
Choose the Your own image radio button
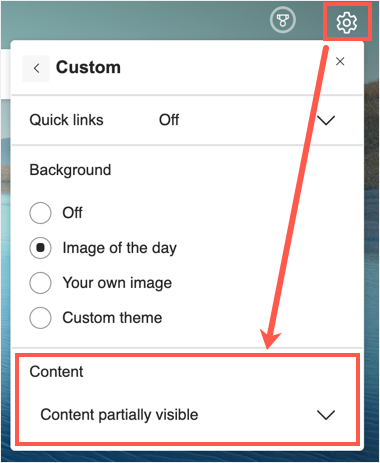pyautogui.click(x=40, y=283)
